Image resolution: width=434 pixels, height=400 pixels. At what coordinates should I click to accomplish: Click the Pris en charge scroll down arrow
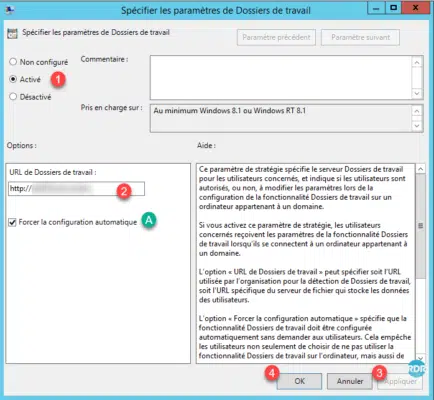[417, 126]
